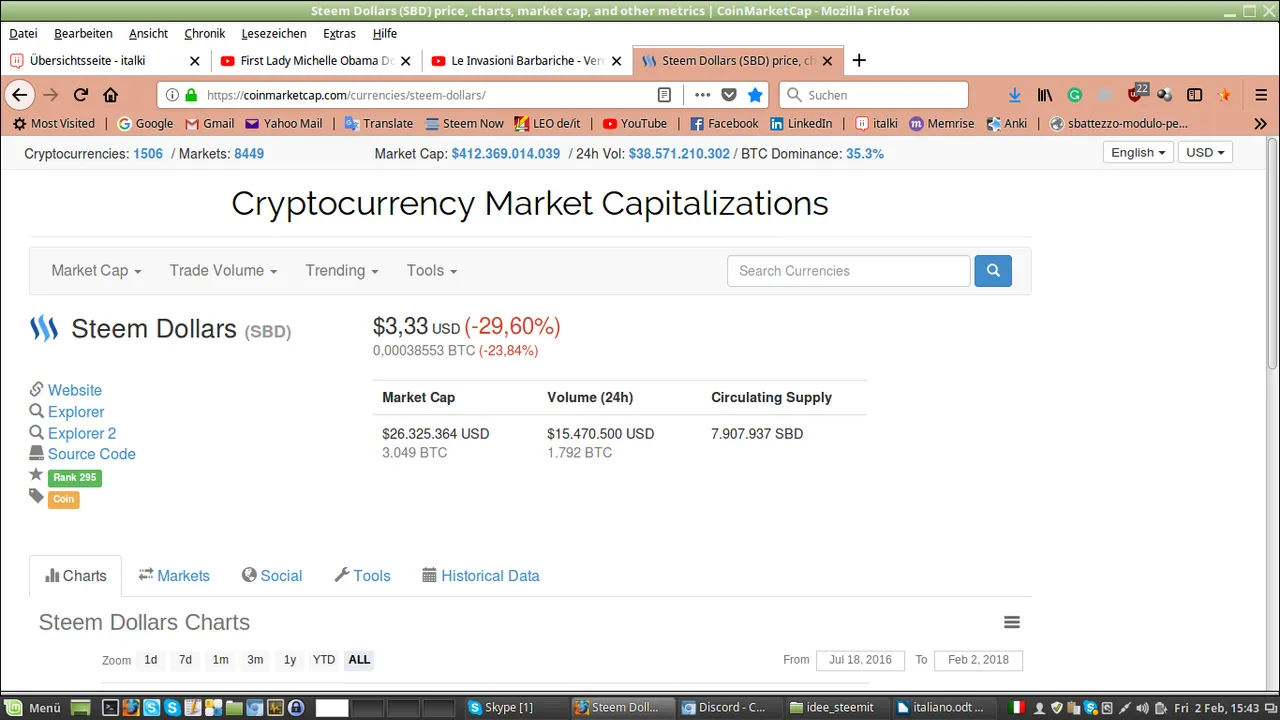
Task: Save page to Pocket icon
Action: tap(729, 95)
